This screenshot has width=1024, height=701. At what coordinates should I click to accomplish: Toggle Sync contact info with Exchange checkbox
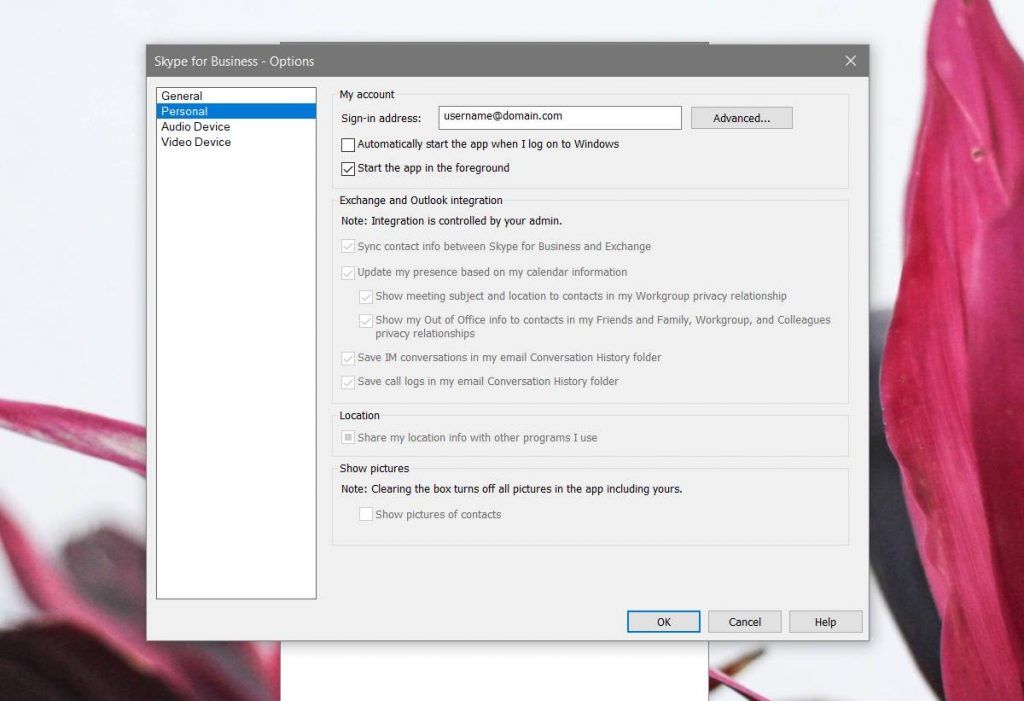348,247
